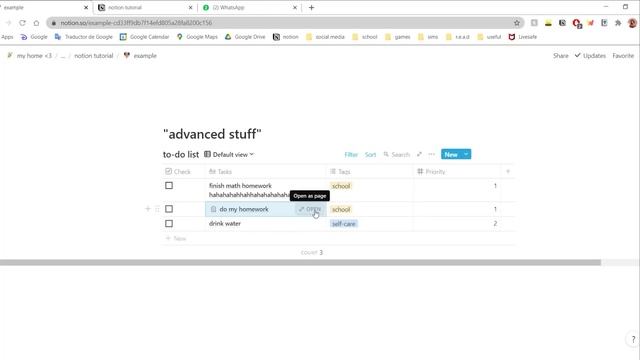This screenshot has height=360, width=640.
Task: Open the social media bookmarks folder
Action: point(325,37)
